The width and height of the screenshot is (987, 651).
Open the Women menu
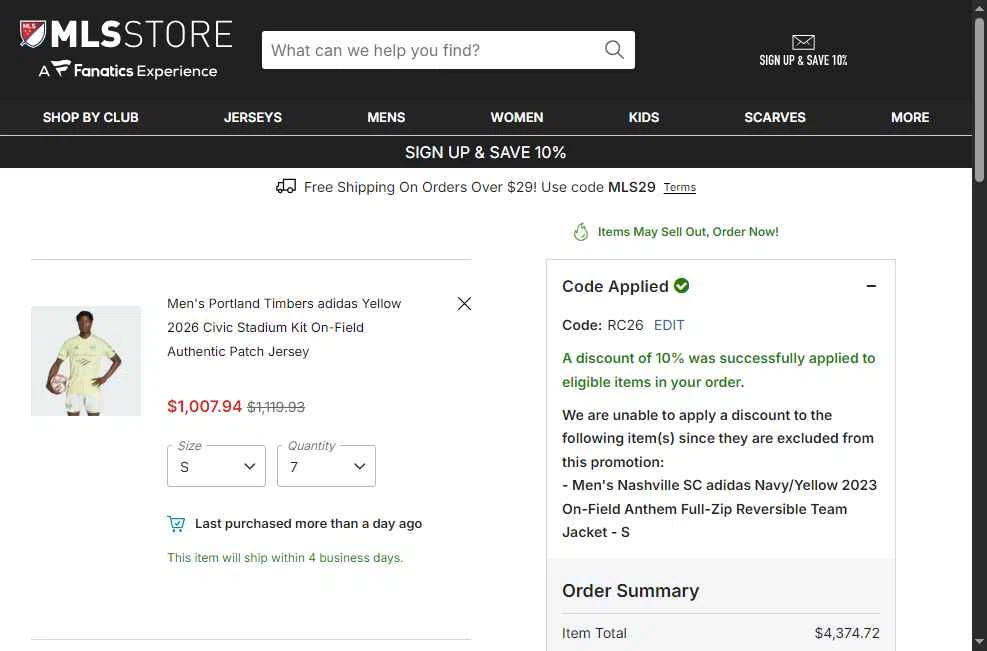(517, 117)
